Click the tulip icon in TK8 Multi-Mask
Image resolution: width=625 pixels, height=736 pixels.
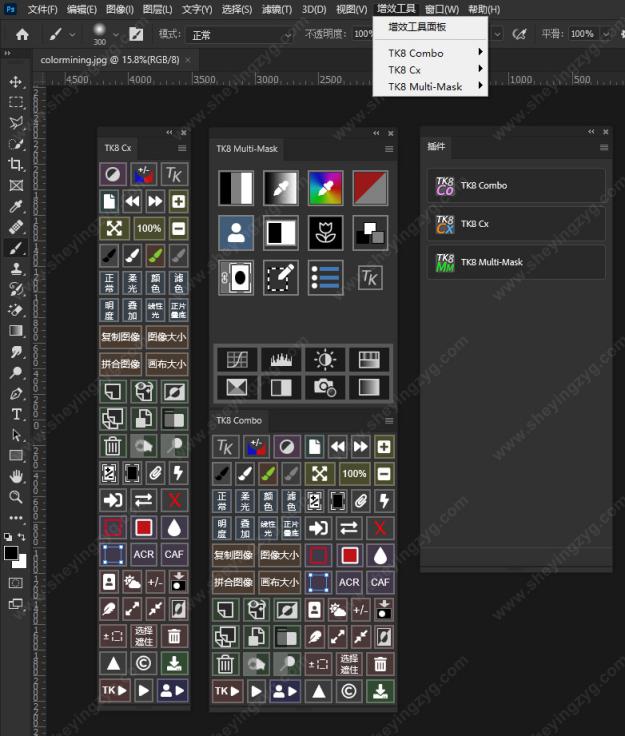(325, 233)
